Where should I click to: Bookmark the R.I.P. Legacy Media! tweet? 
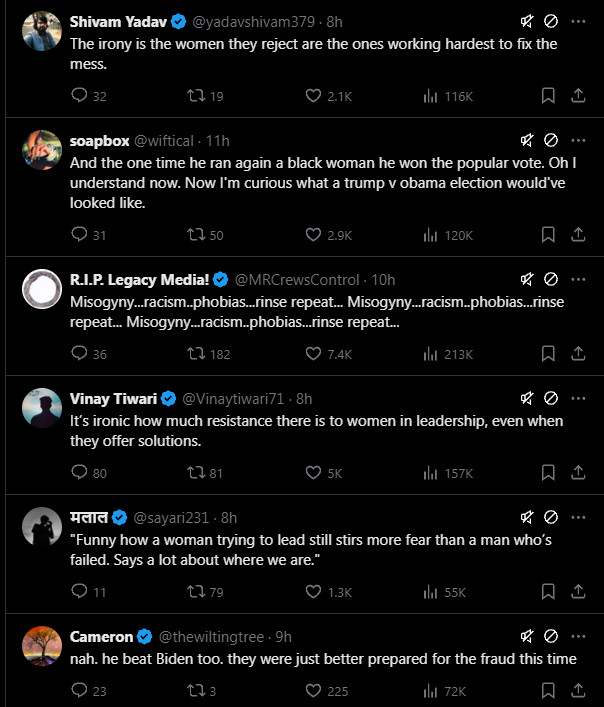coord(548,353)
